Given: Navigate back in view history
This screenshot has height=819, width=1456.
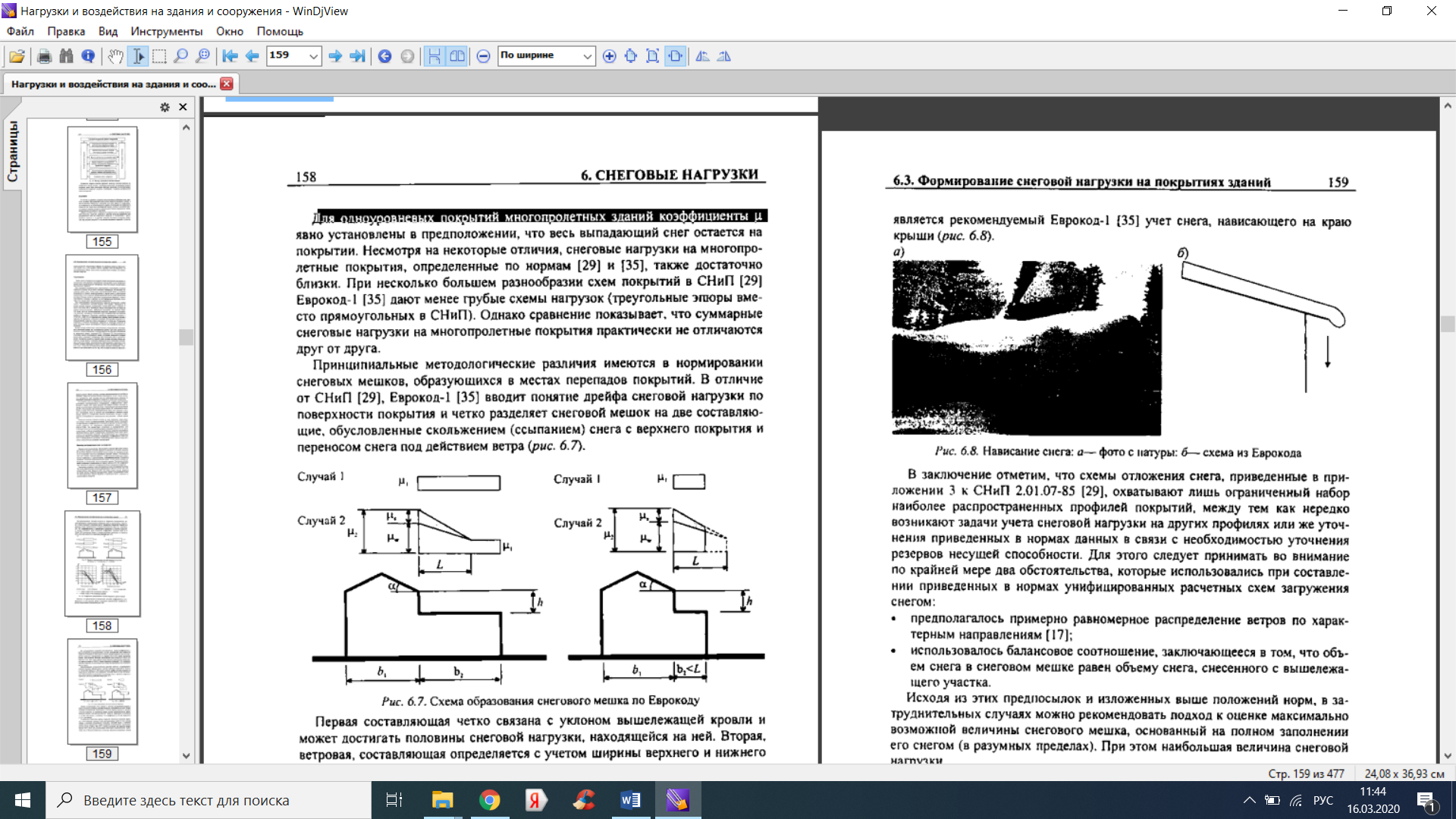Looking at the screenshot, I should pyautogui.click(x=384, y=56).
